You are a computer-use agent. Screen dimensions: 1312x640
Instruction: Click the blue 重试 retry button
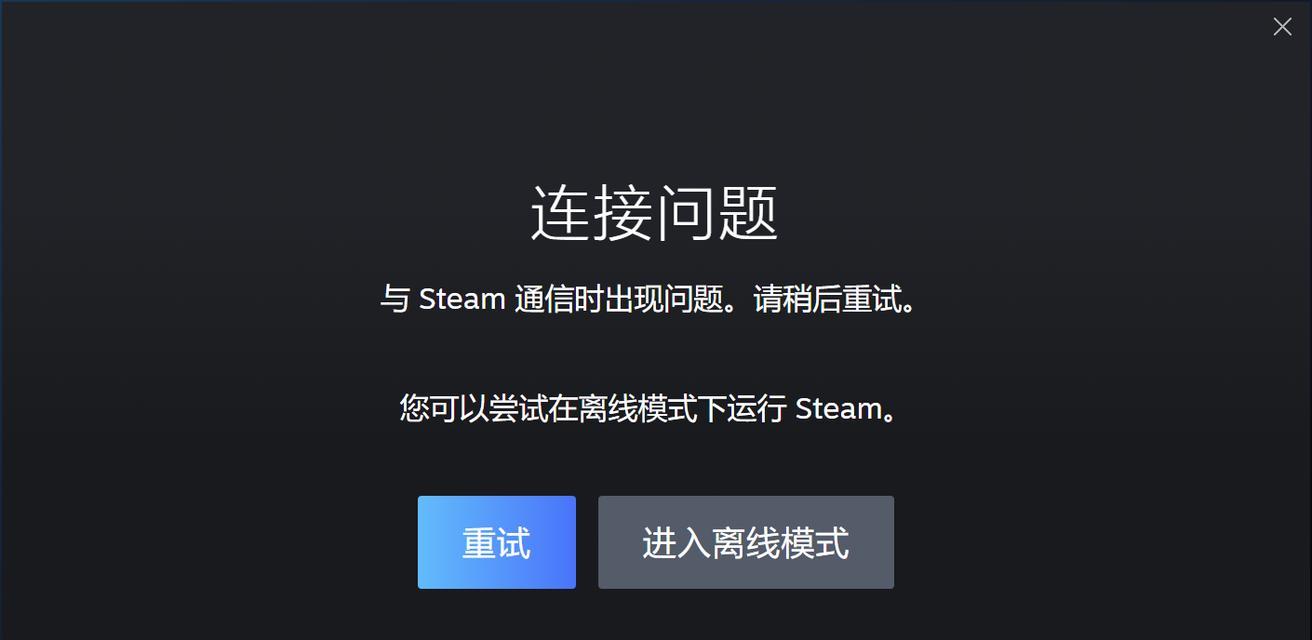click(x=497, y=542)
